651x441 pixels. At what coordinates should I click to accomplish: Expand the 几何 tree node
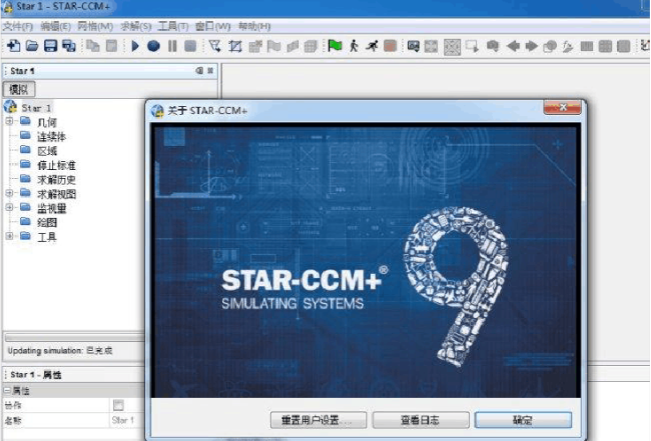pos(9,121)
